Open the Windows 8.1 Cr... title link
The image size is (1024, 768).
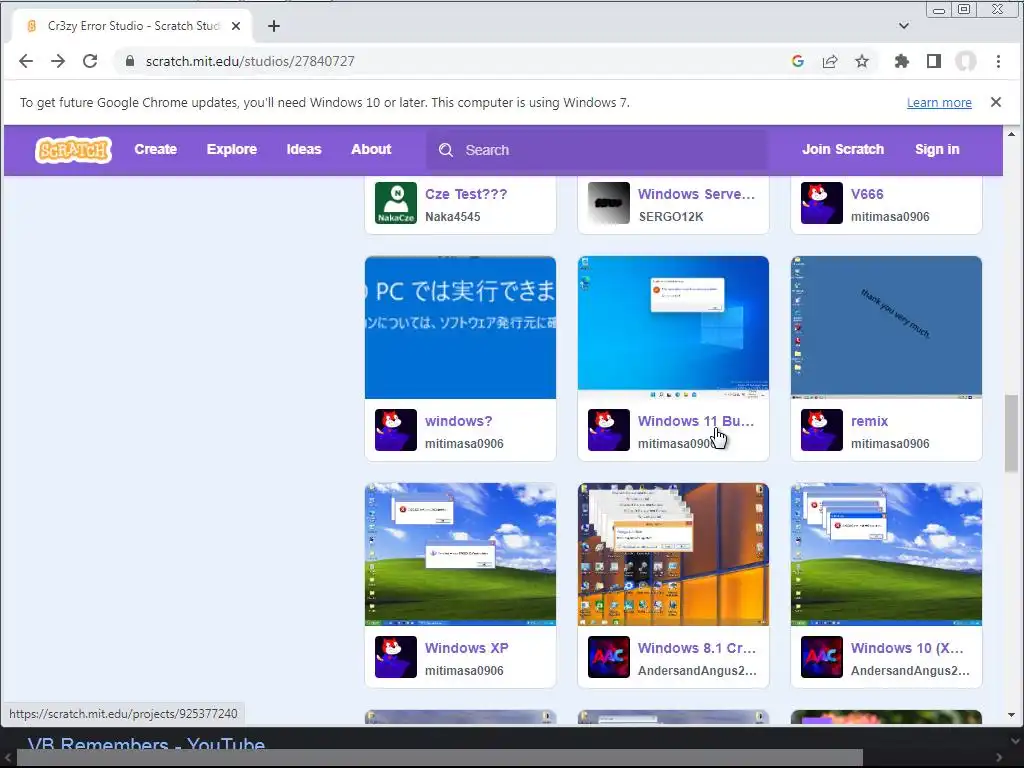pyautogui.click(x=697, y=648)
